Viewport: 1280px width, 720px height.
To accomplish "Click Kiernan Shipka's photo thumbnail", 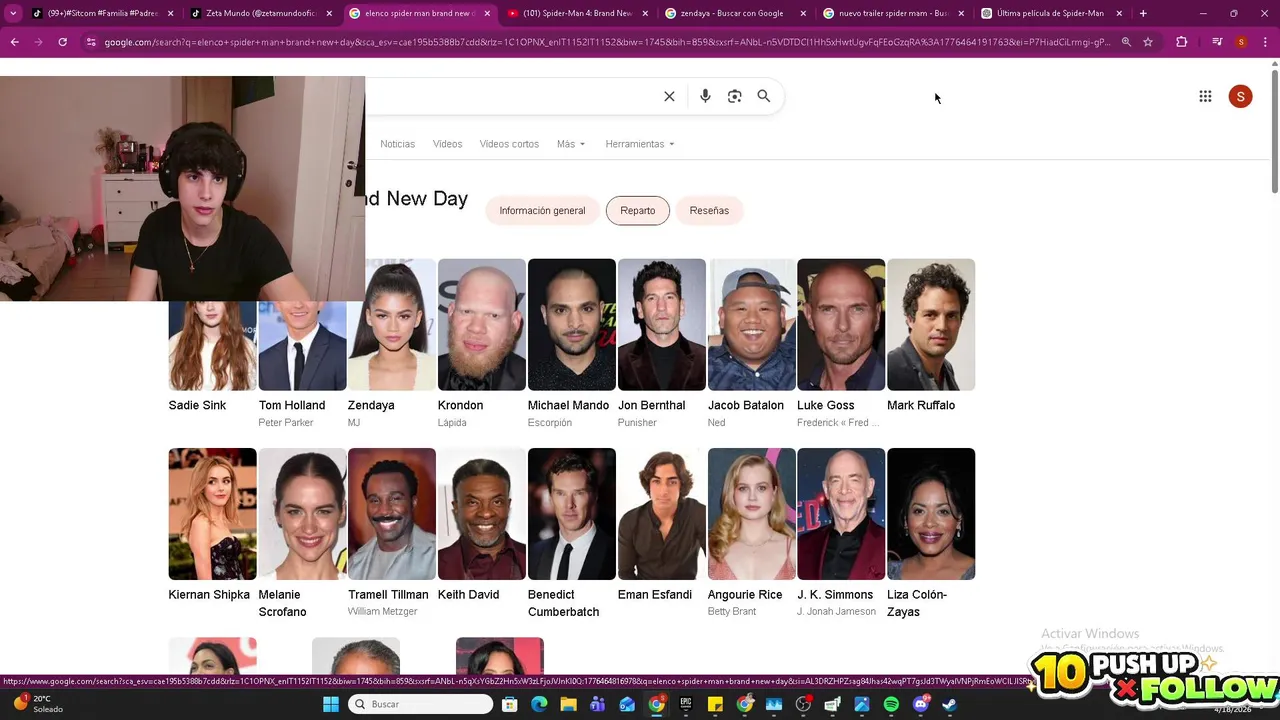I will (x=212, y=514).
